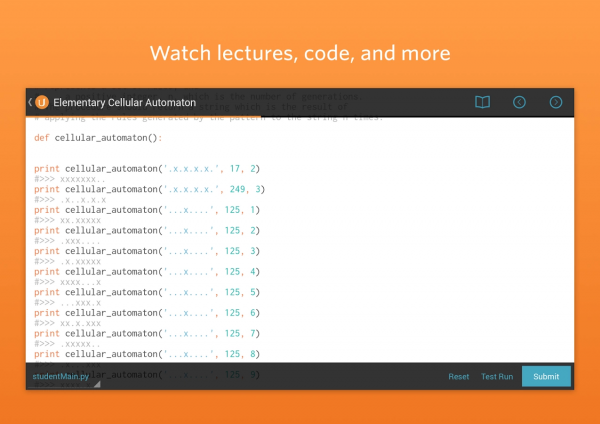Image resolution: width=600 pixels, height=424 pixels.
Task: Click the comment '#>>> .xxx....'
Action: (x=67, y=241)
